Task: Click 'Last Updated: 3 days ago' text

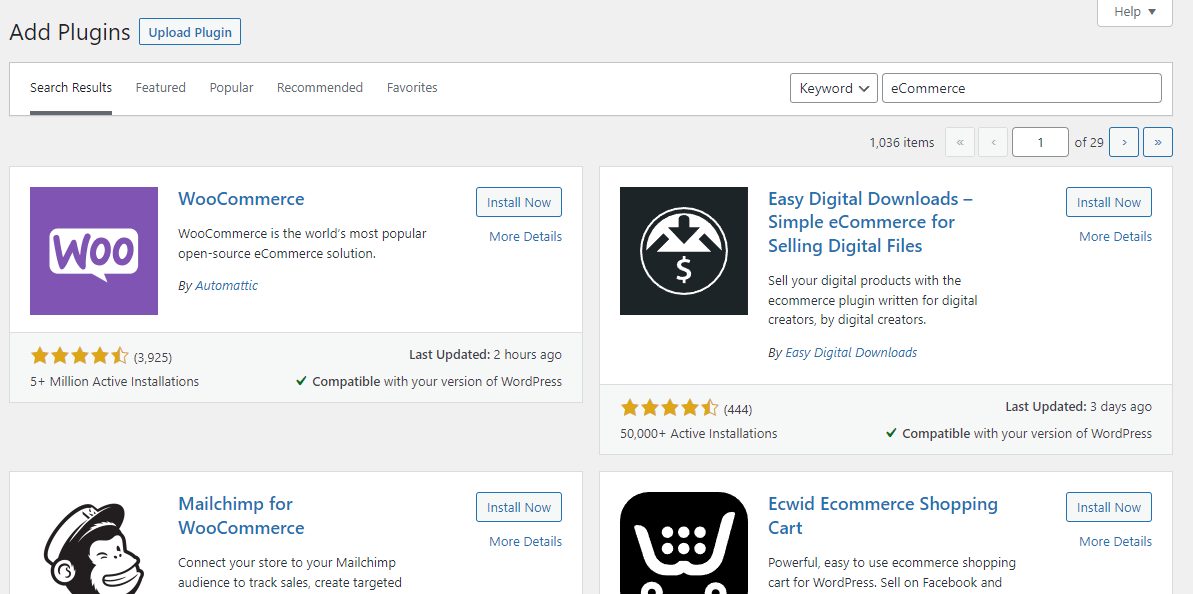Action: [1079, 407]
